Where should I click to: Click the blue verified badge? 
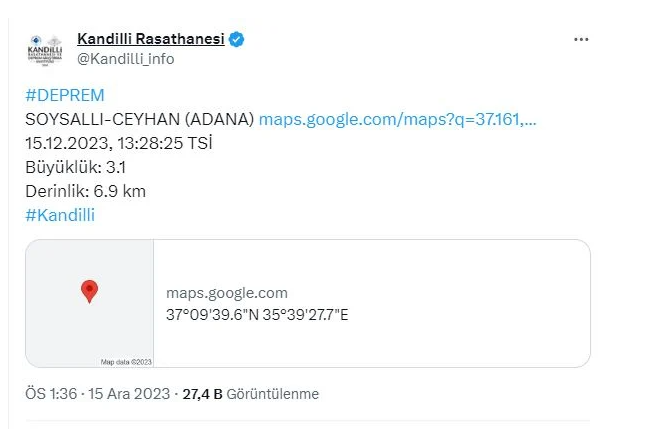coord(236,39)
